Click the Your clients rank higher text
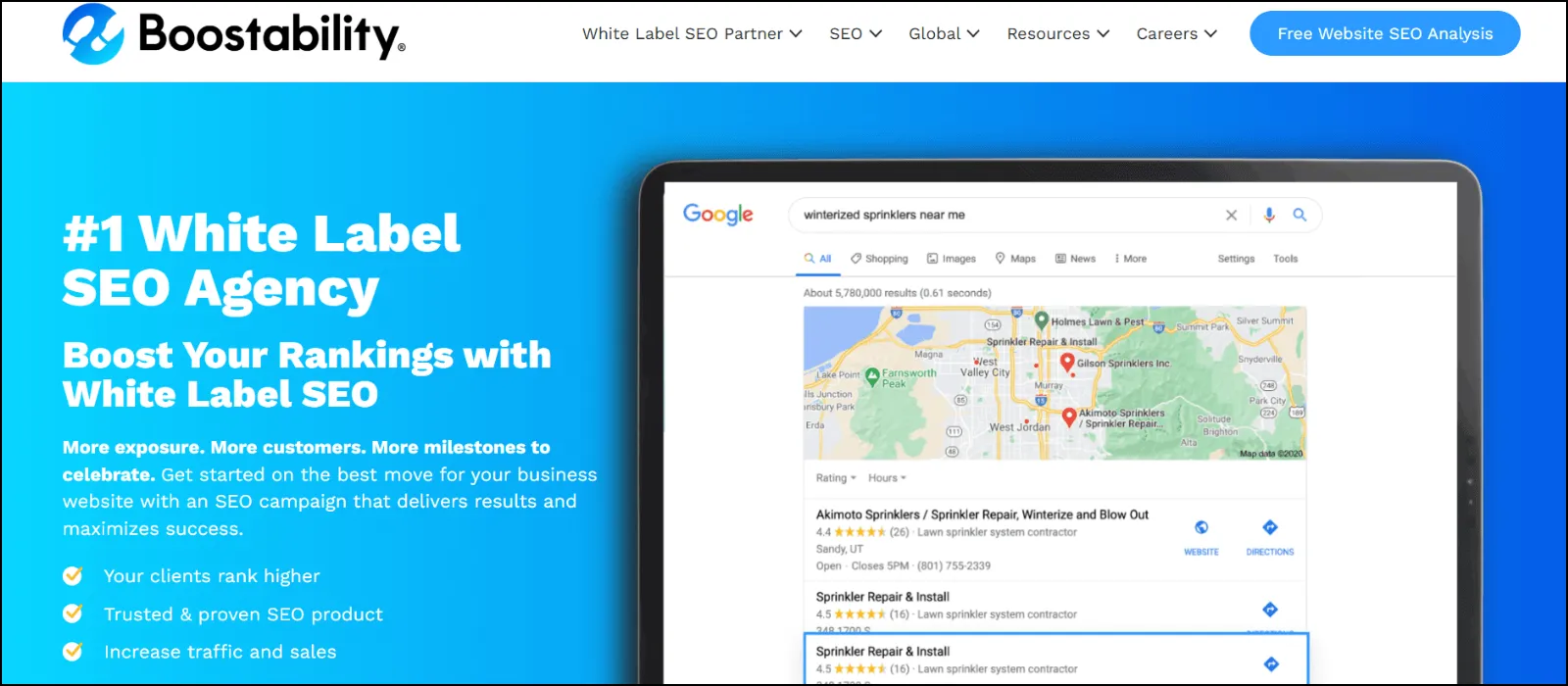The width and height of the screenshot is (1568, 686). click(x=212, y=576)
